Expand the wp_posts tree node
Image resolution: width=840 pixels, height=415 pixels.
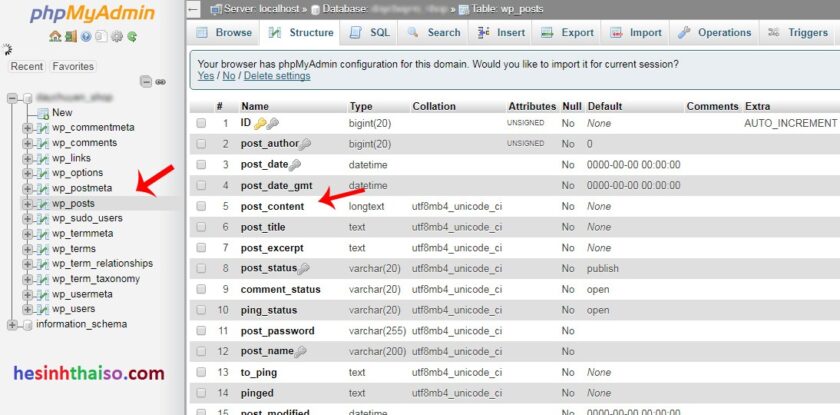tap(27, 203)
